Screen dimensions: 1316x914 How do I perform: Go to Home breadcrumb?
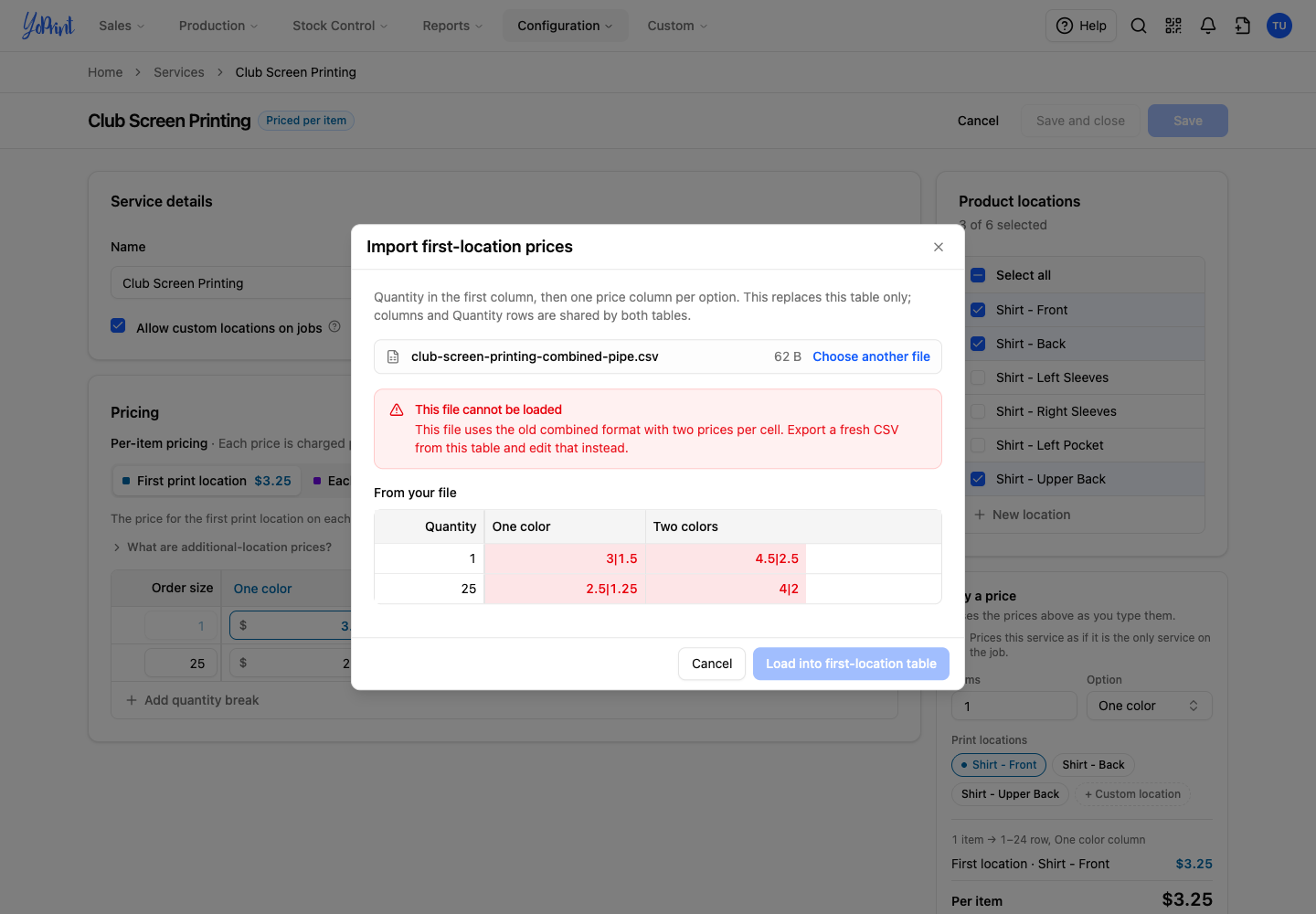click(x=105, y=72)
